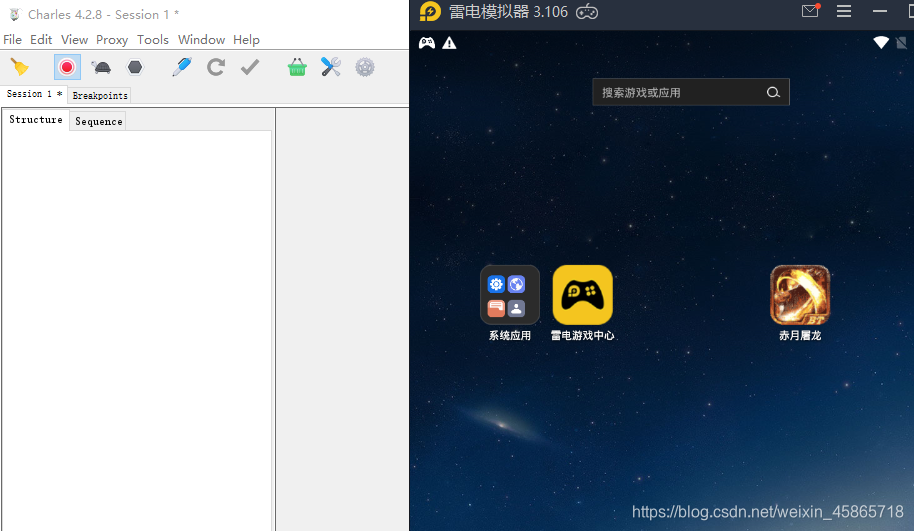Toggle throttling with the turtle icon
Image resolution: width=914 pixels, height=531 pixels.
click(x=101, y=67)
